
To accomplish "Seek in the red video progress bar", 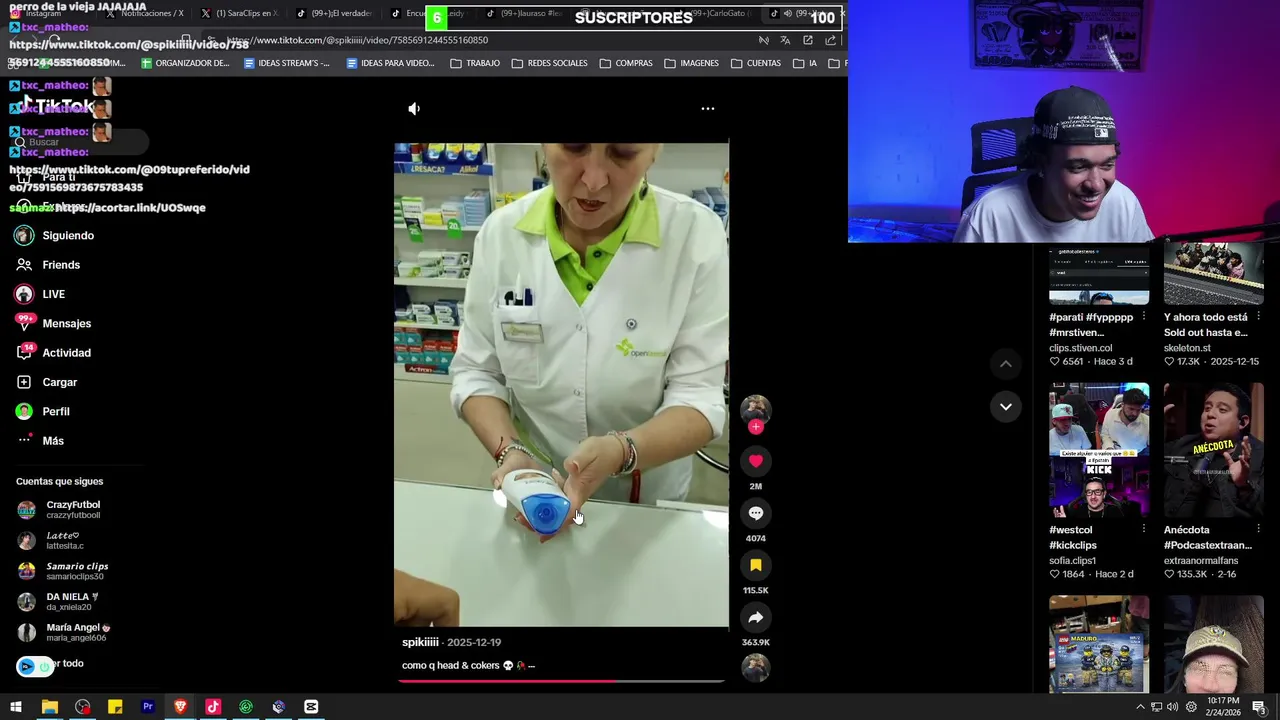I will pyautogui.click(x=561, y=681).
